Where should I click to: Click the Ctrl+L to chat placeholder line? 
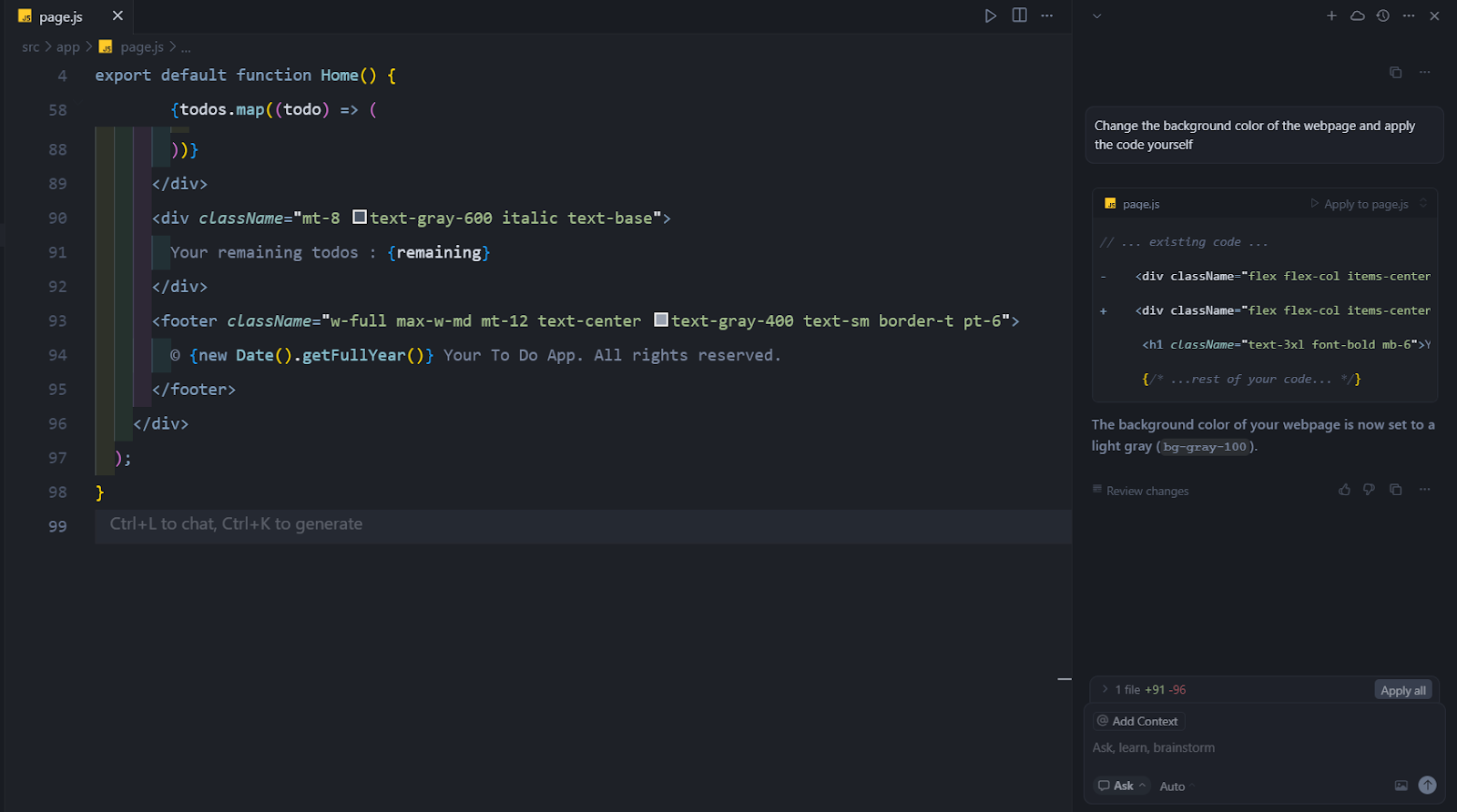pyautogui.click(x=583, y=526)
